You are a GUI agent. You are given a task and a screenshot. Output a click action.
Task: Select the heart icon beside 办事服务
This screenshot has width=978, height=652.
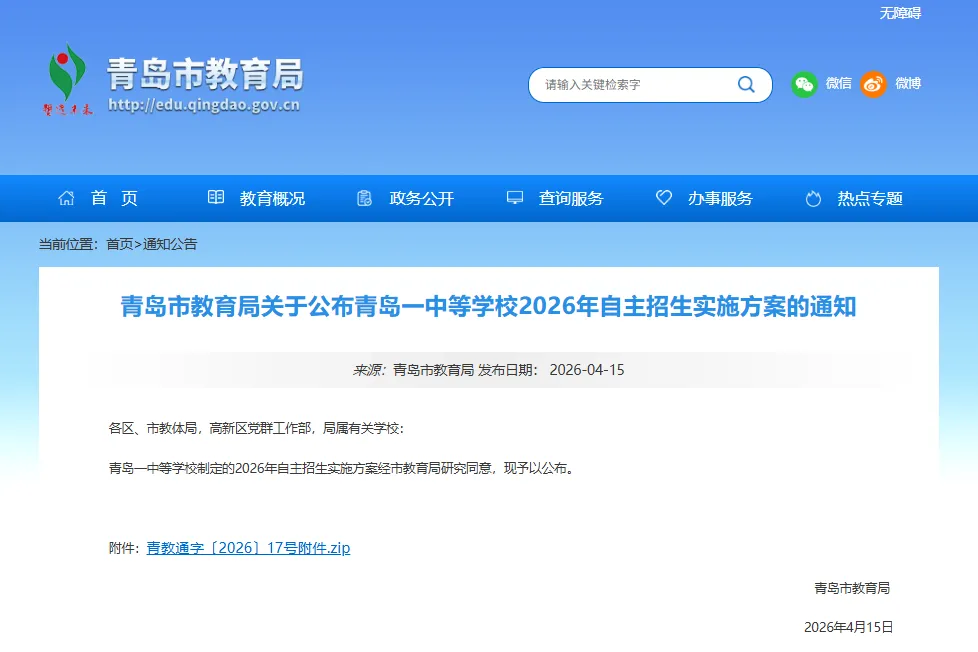click(663, 198)
